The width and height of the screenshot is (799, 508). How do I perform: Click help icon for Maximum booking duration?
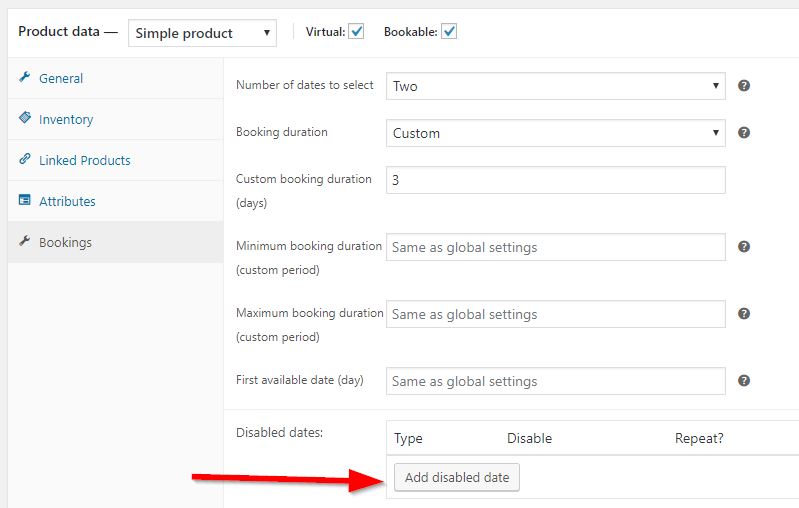point(744,314)
